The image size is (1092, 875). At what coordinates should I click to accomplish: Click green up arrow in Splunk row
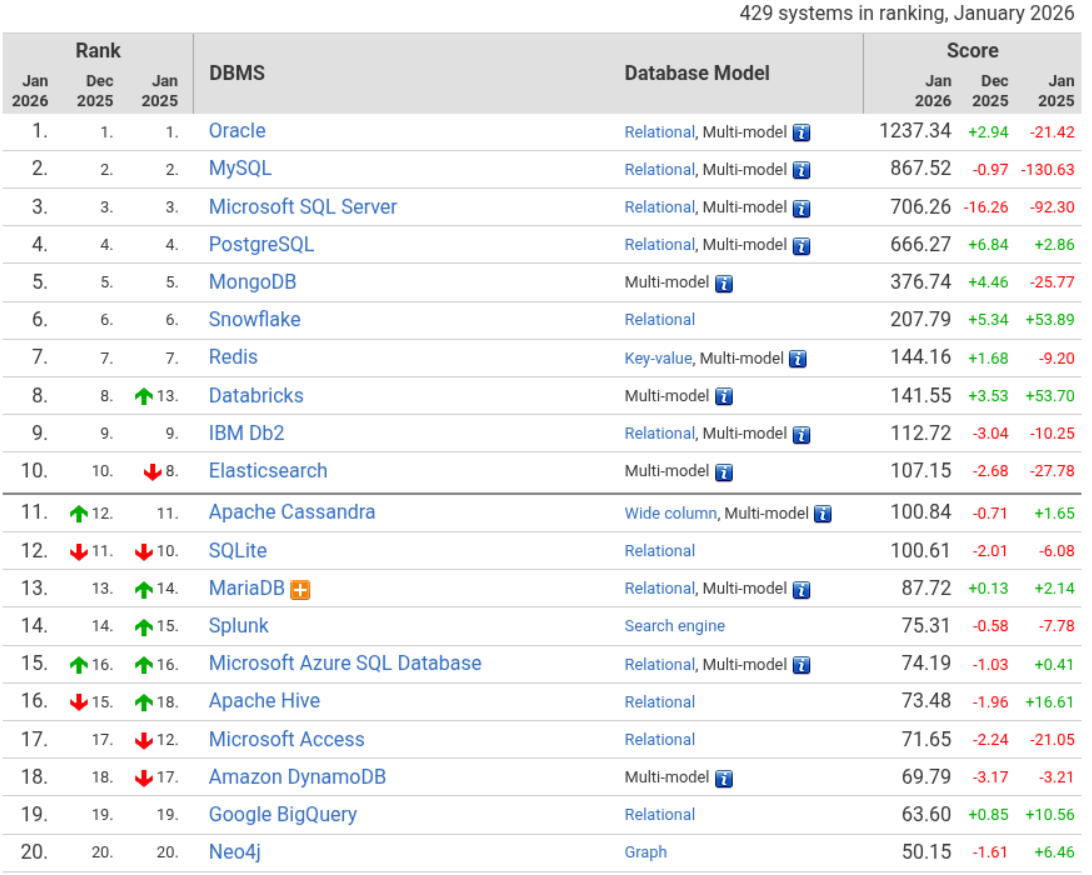[144, 627]
